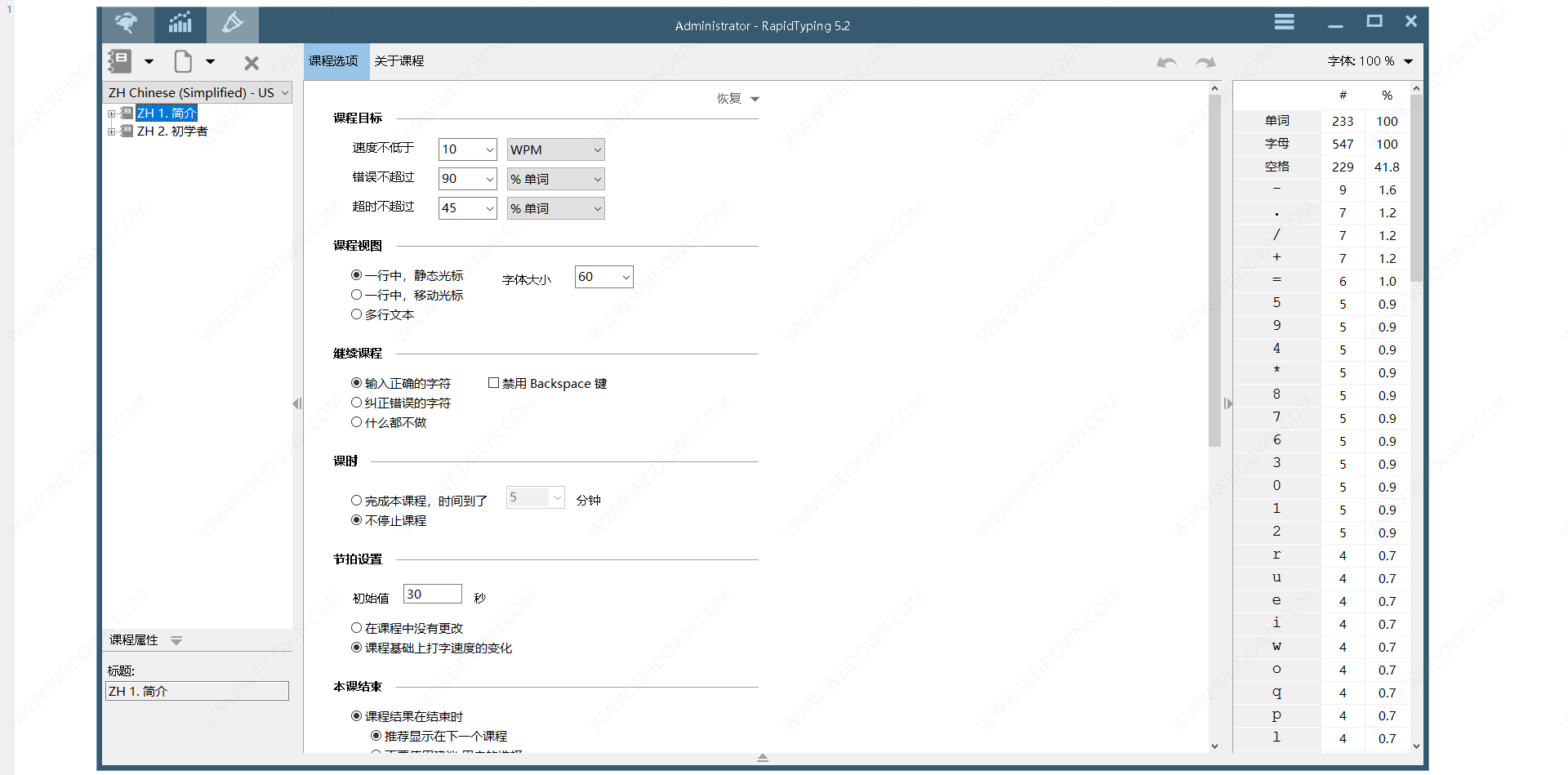Click the 标题 text field

click(197, 691)
